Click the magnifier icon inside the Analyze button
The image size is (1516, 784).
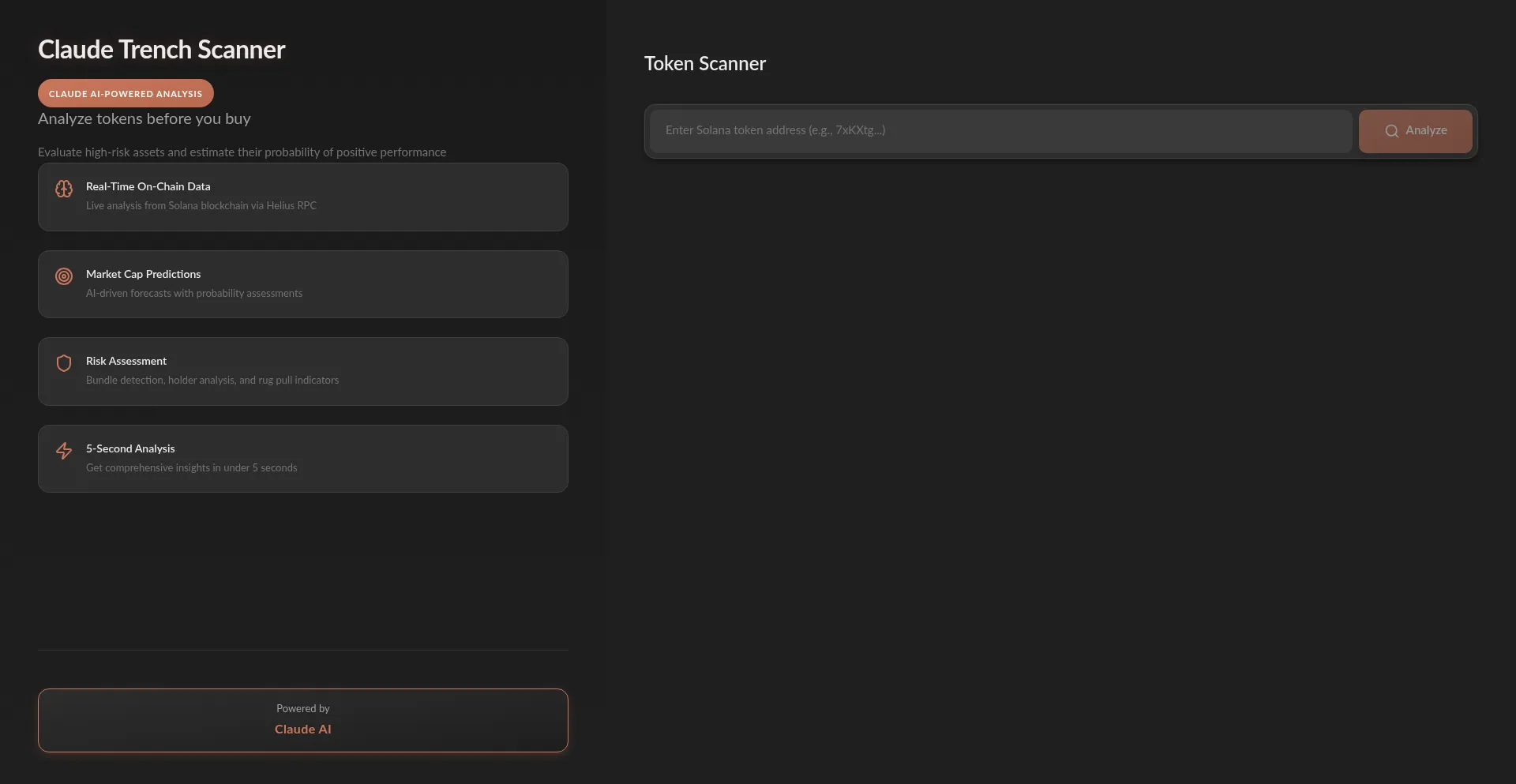(1391, 131)
